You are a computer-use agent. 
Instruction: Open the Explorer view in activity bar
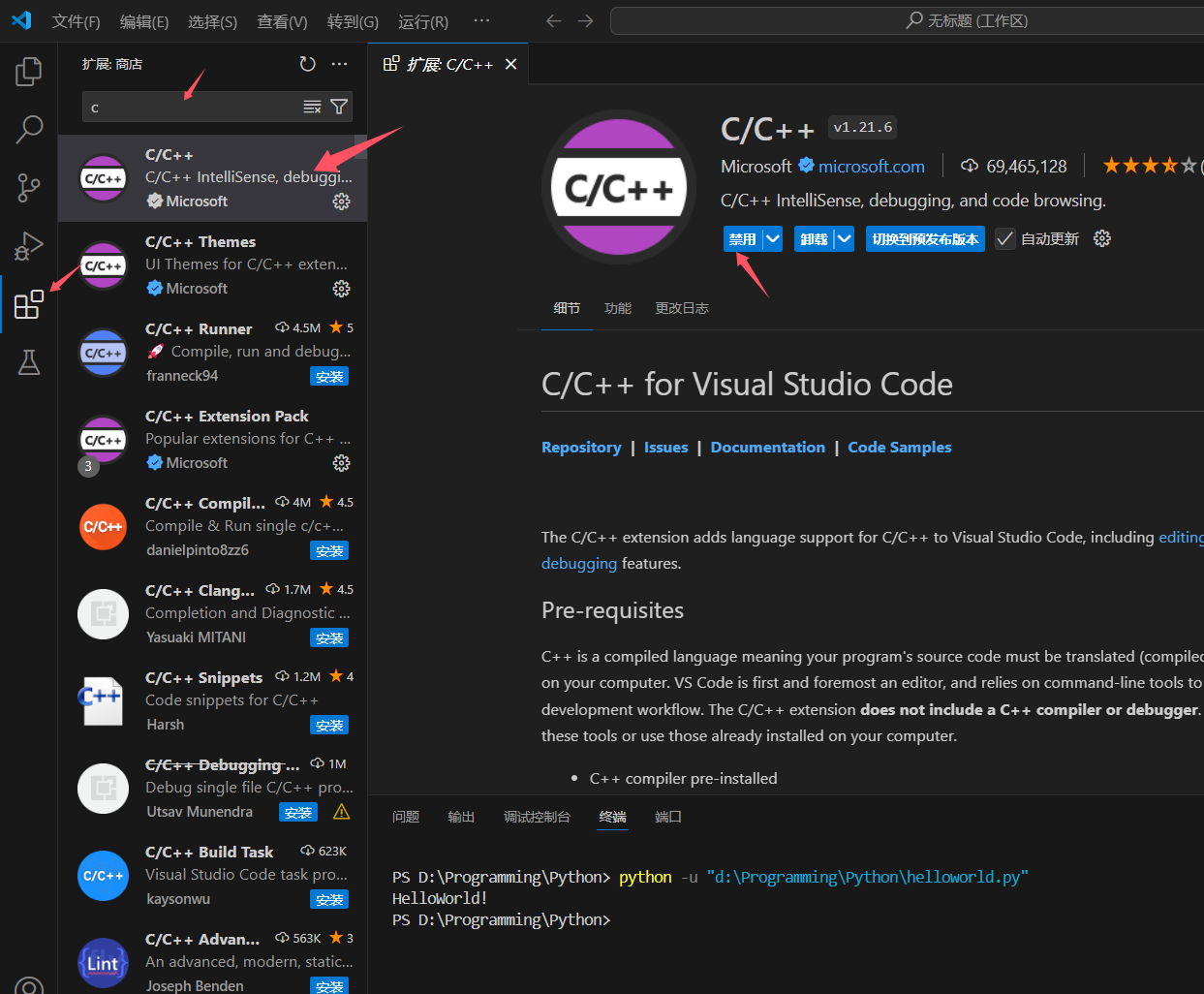[29, 72]
